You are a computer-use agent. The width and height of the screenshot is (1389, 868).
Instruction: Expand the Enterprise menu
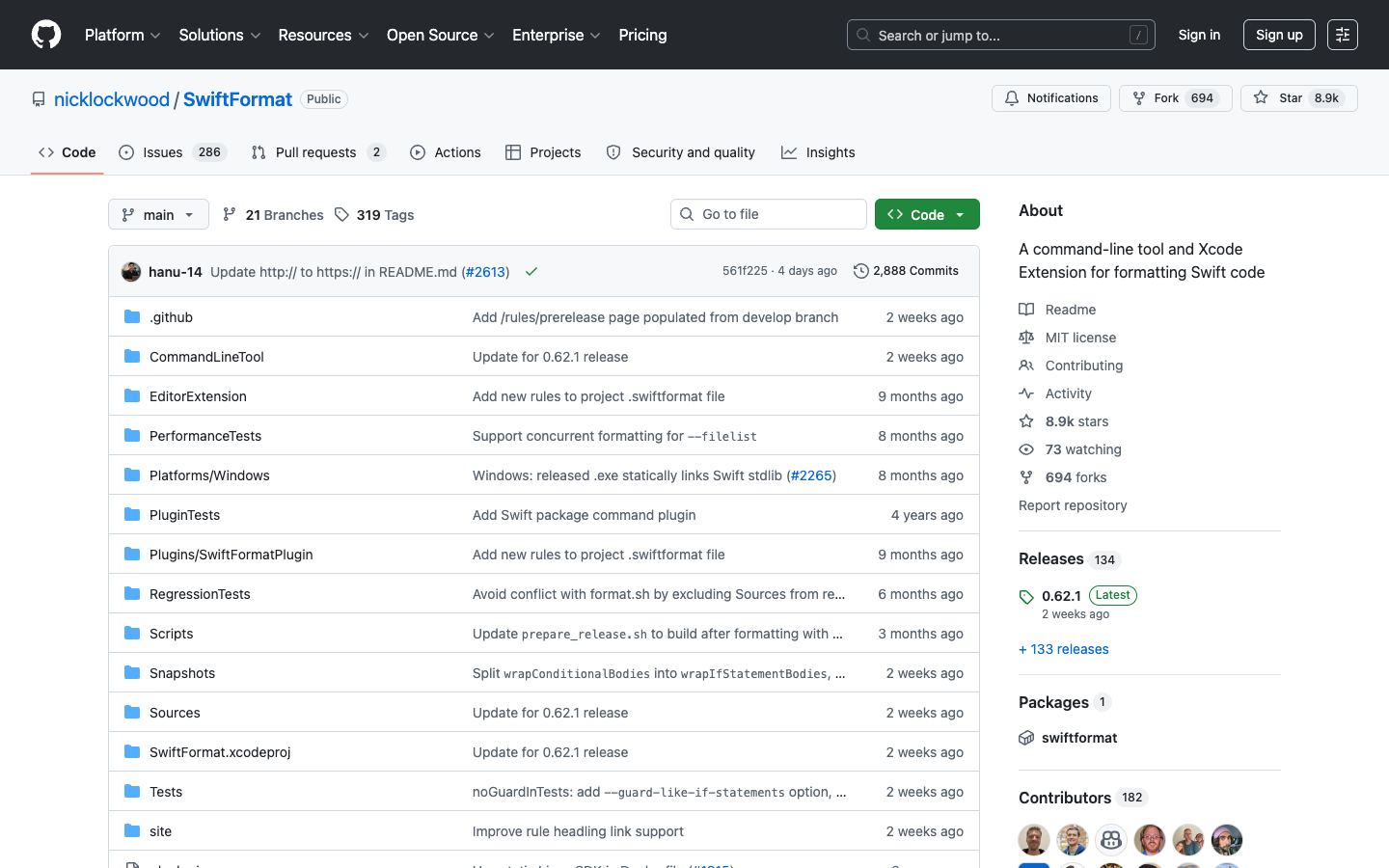pyautogui.click(x=557, y=35)
